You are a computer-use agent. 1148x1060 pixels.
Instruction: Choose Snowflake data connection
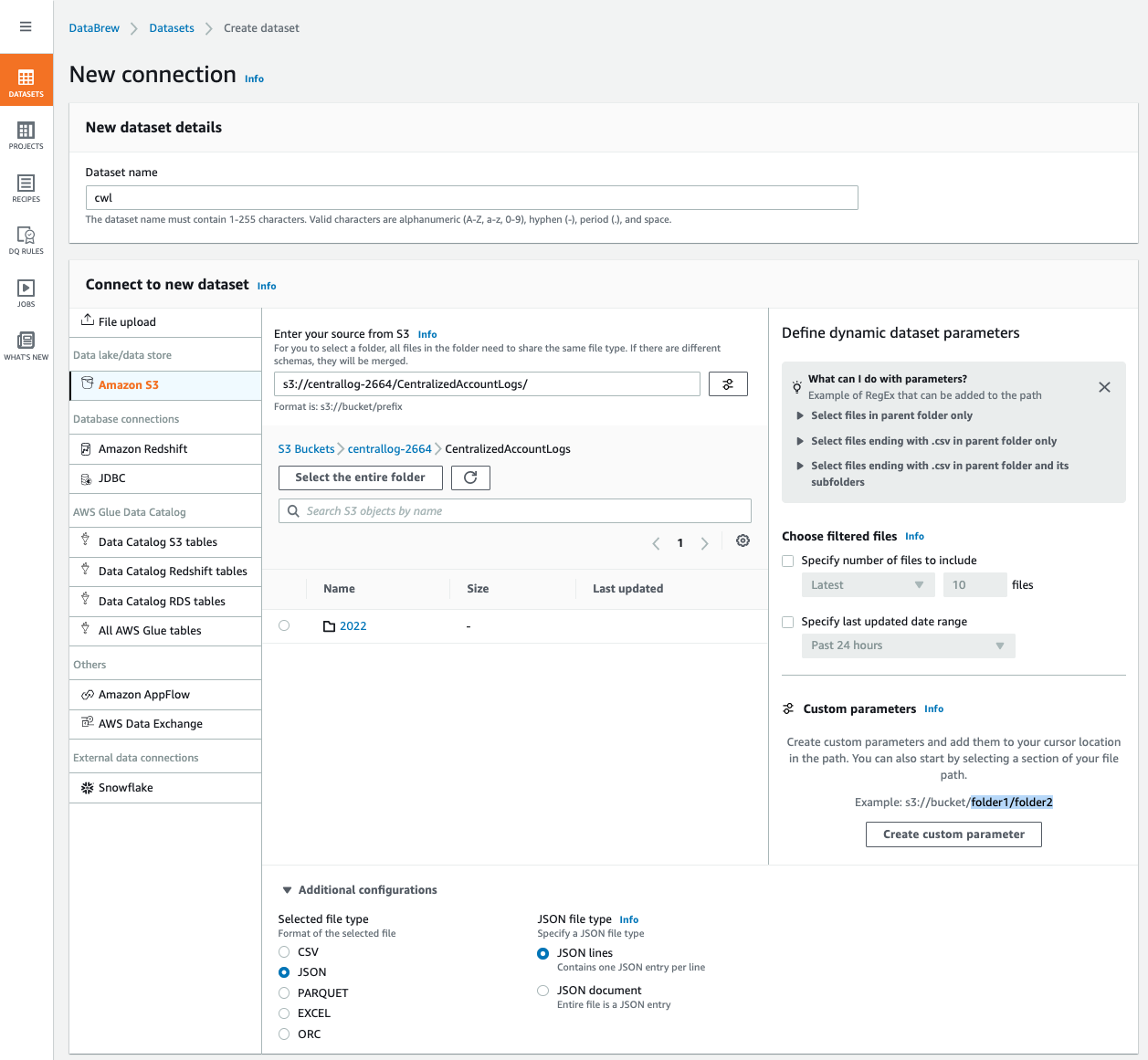click(x=126, y=788)
